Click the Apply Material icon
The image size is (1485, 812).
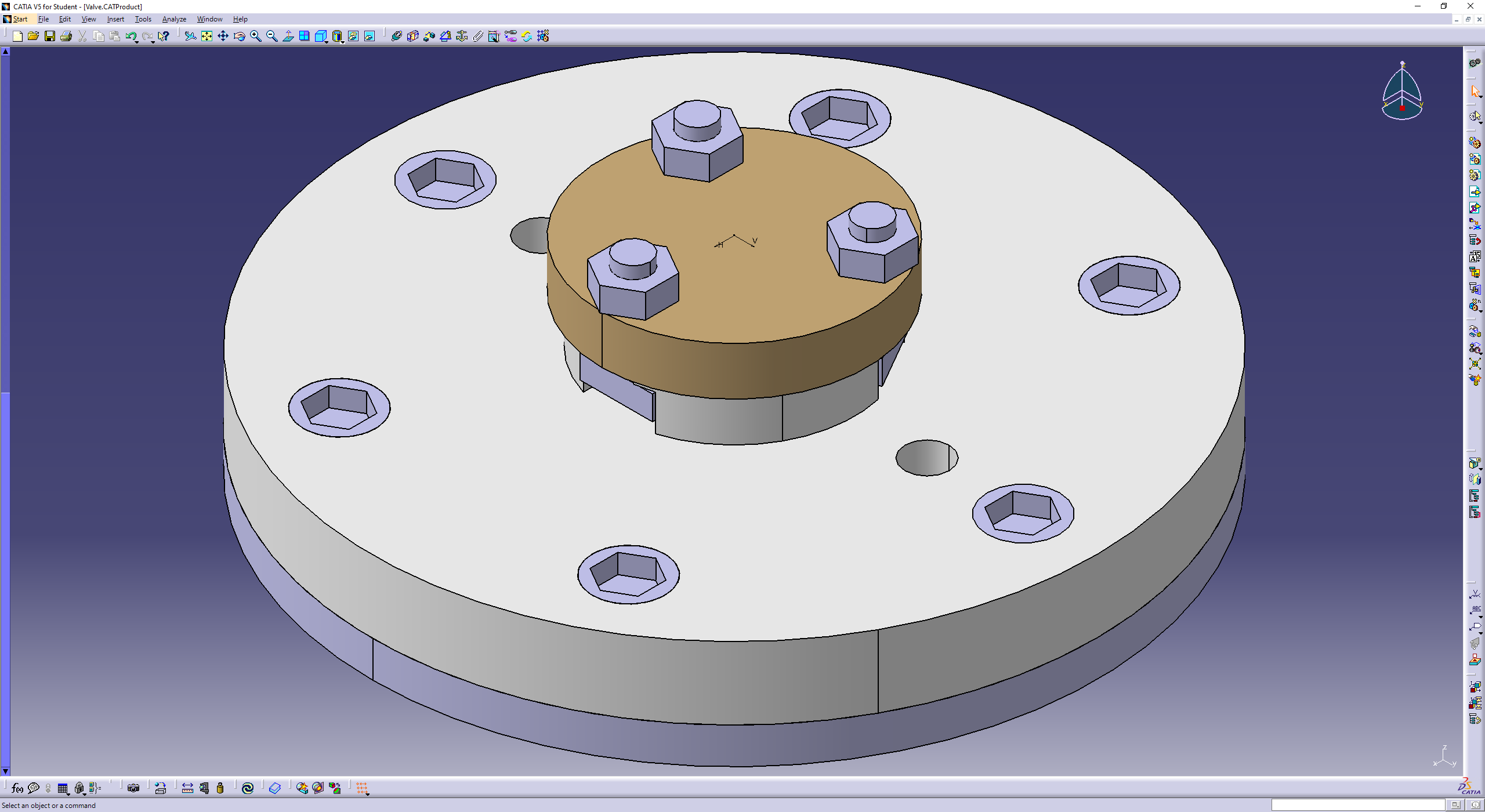(x=275, y=788)
